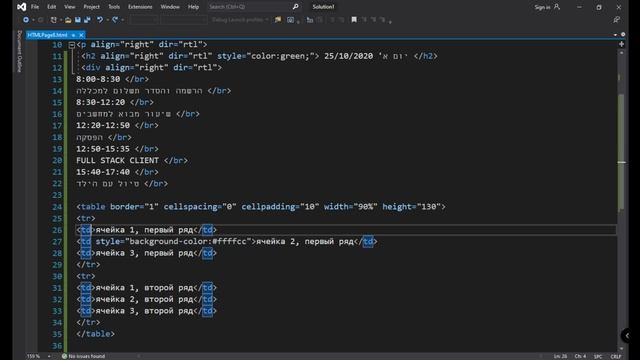Click the Ch column indicator
Image resolution: width=640 pixels, height=360 pixels.
[580, 356]
